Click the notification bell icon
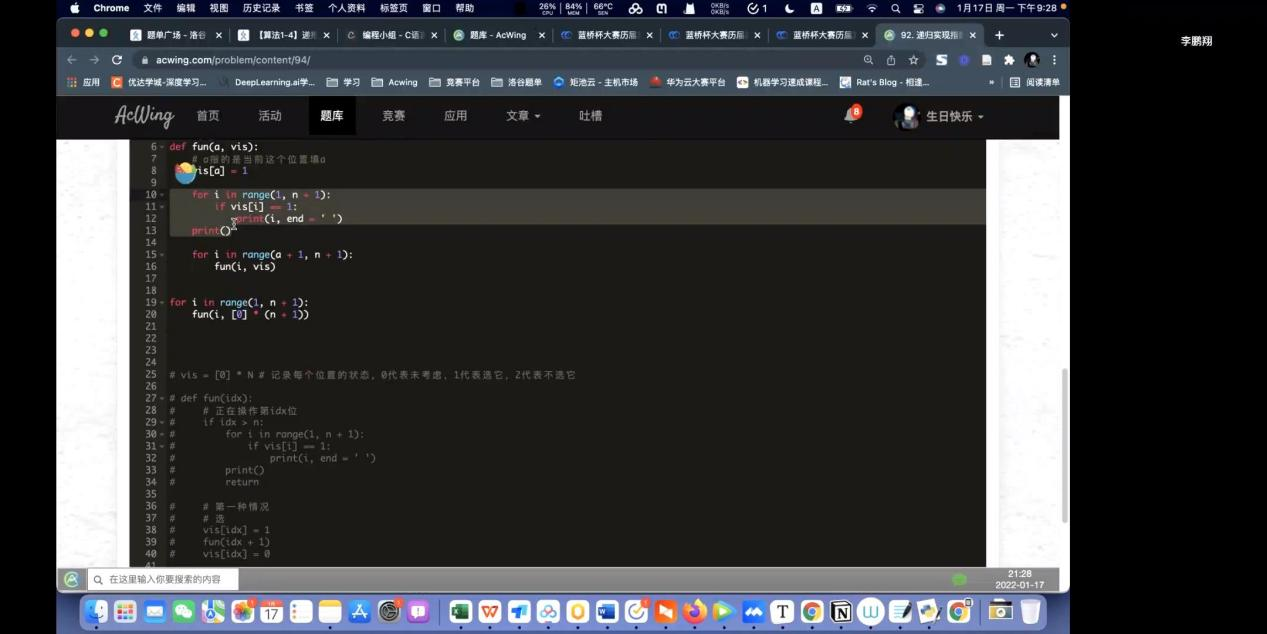 (850, 115)
